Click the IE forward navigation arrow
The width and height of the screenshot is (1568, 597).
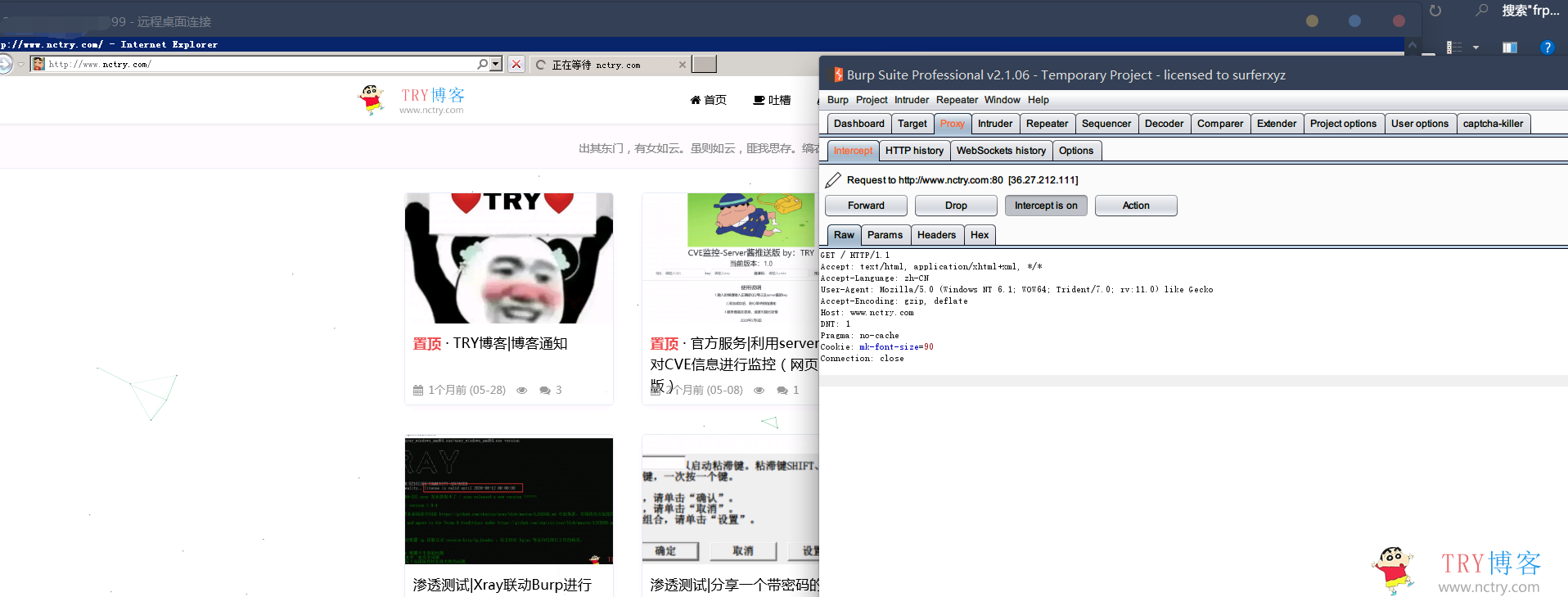(x=5, y=64)
